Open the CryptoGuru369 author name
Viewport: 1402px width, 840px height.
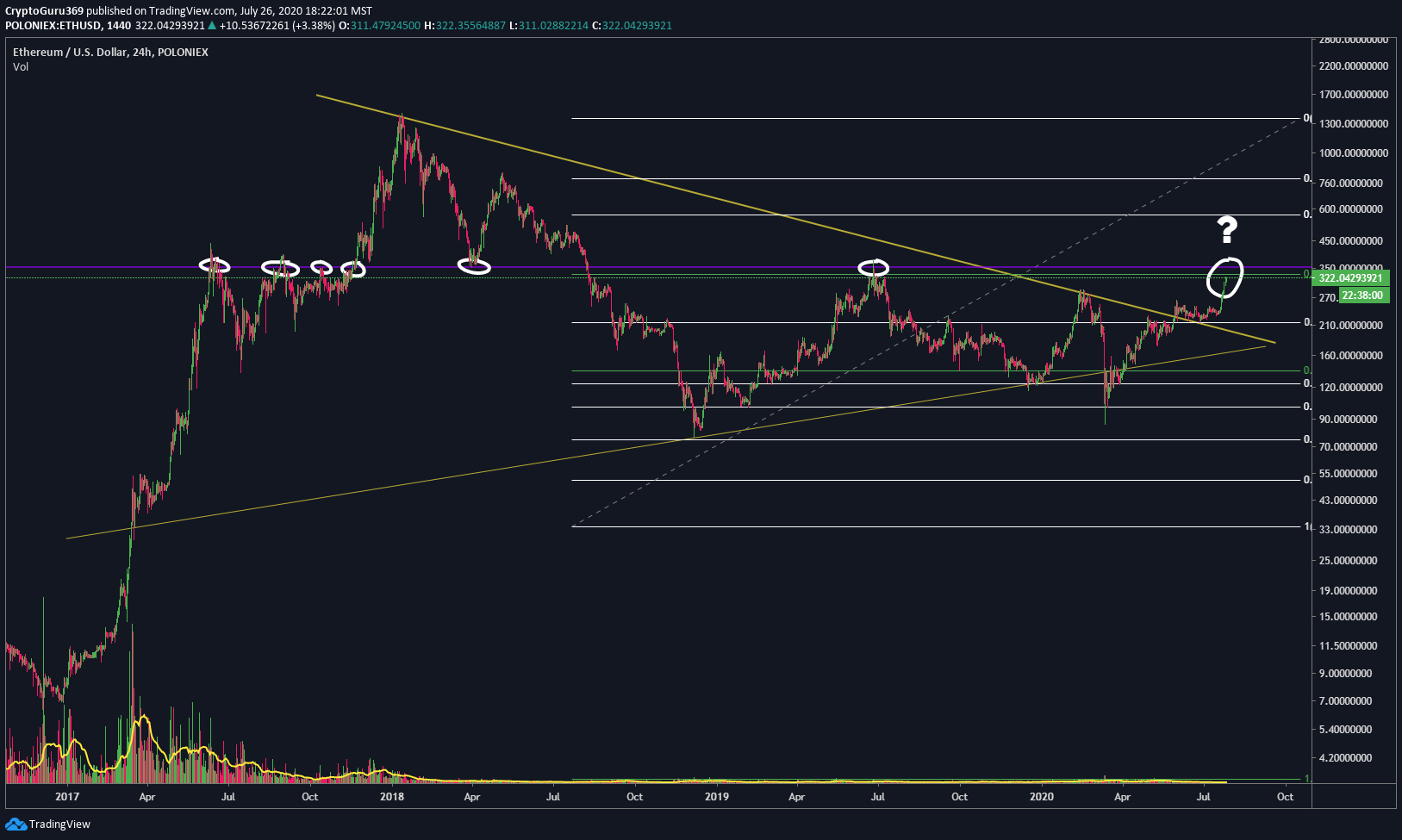tap(45, 11)
